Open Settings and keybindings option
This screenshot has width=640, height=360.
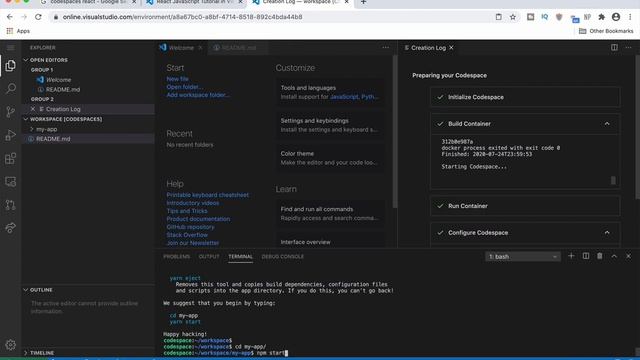330,125
